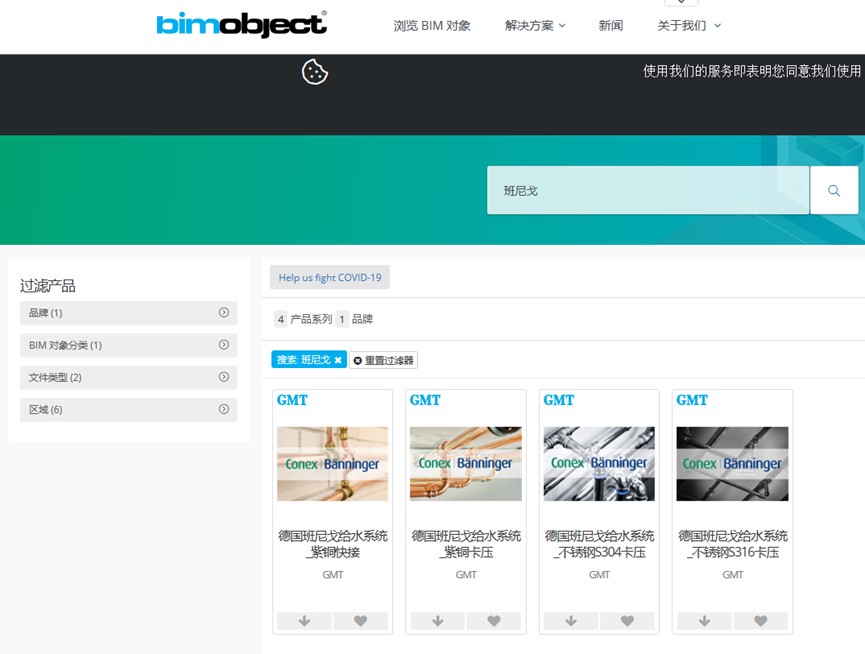Open the 新闻 menu item
Image resolution: width=865 pixels, height=654 pixels.
[x=611, y=26]
